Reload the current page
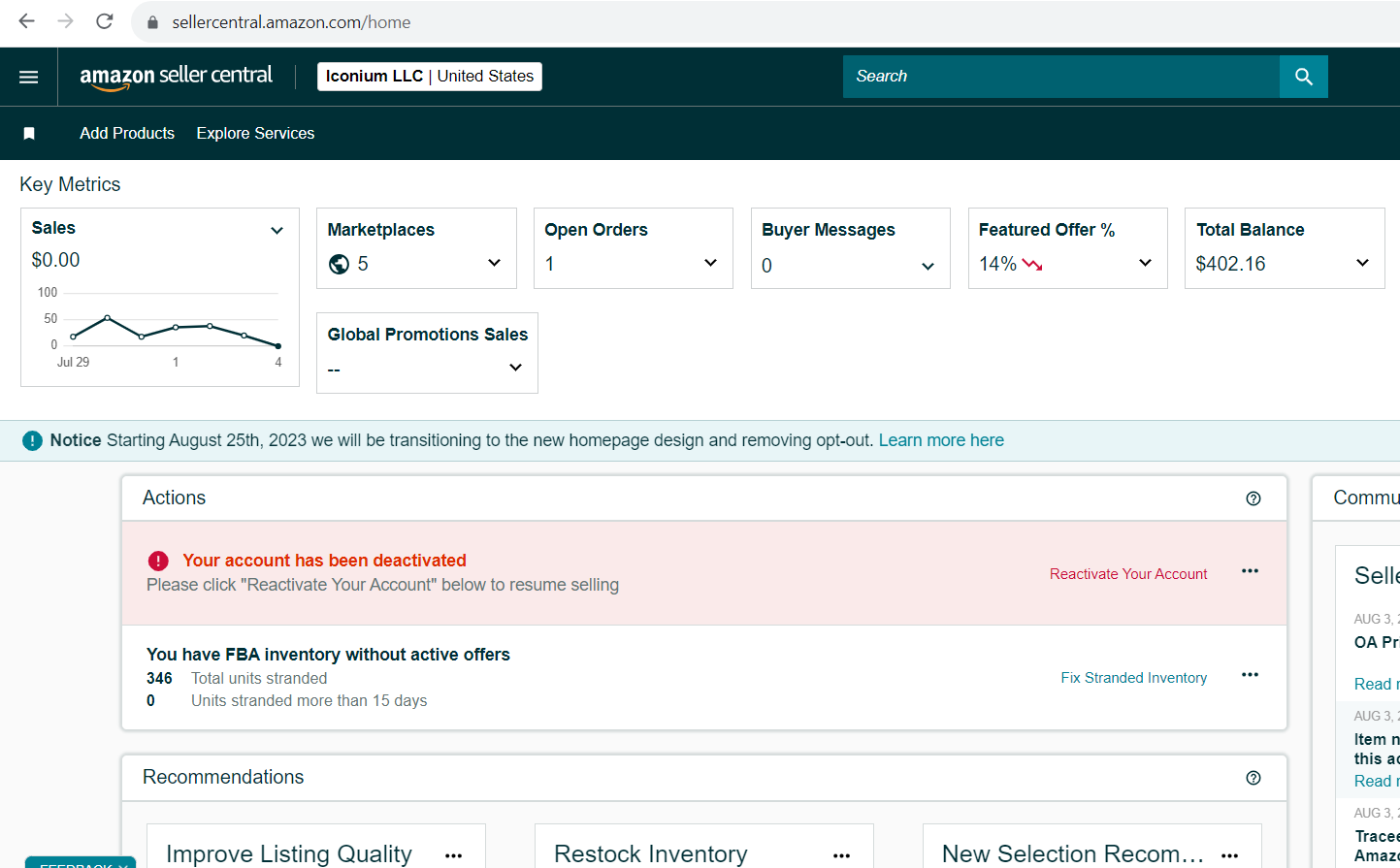 [x=105, y=21]
